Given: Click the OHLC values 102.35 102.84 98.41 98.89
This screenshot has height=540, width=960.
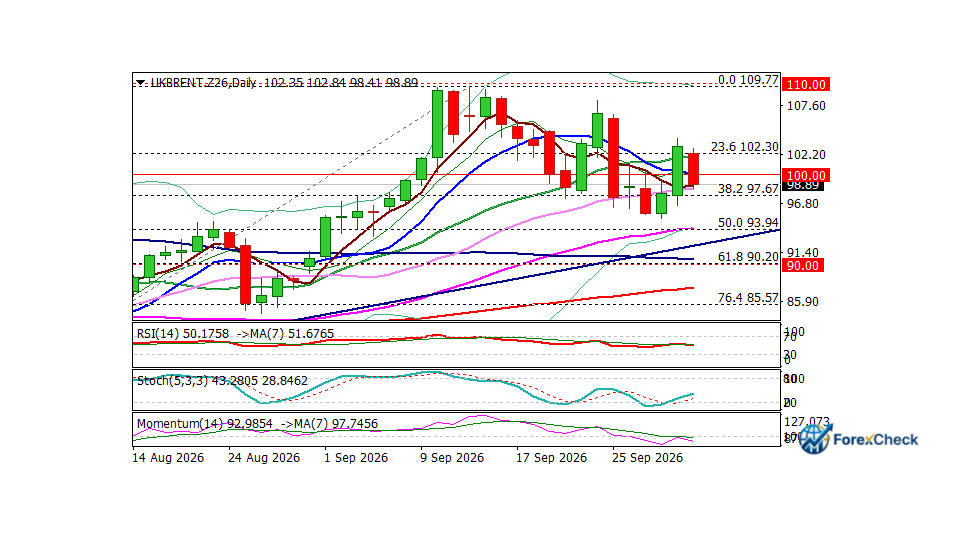Looking at the screenshot, I should coord(341,82).
